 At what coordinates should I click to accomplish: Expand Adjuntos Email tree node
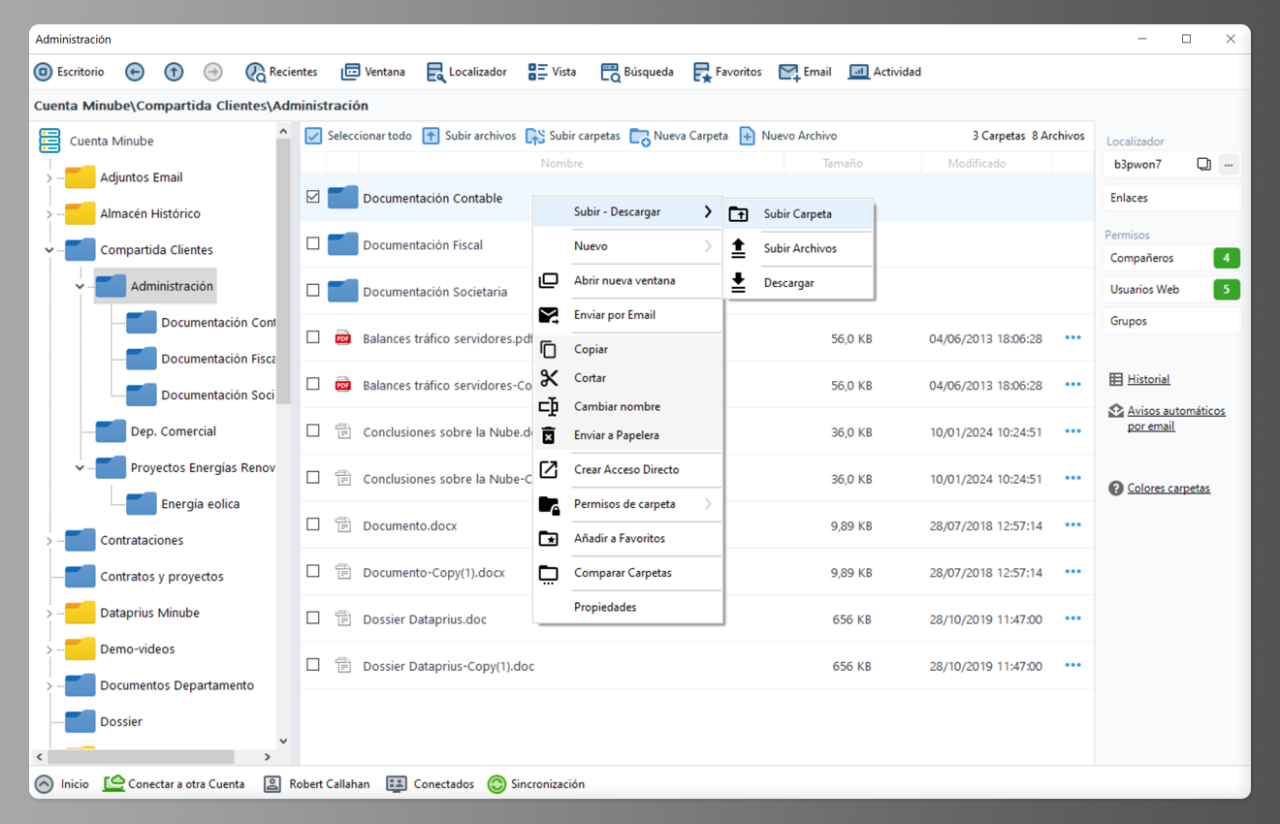(49, 178)
